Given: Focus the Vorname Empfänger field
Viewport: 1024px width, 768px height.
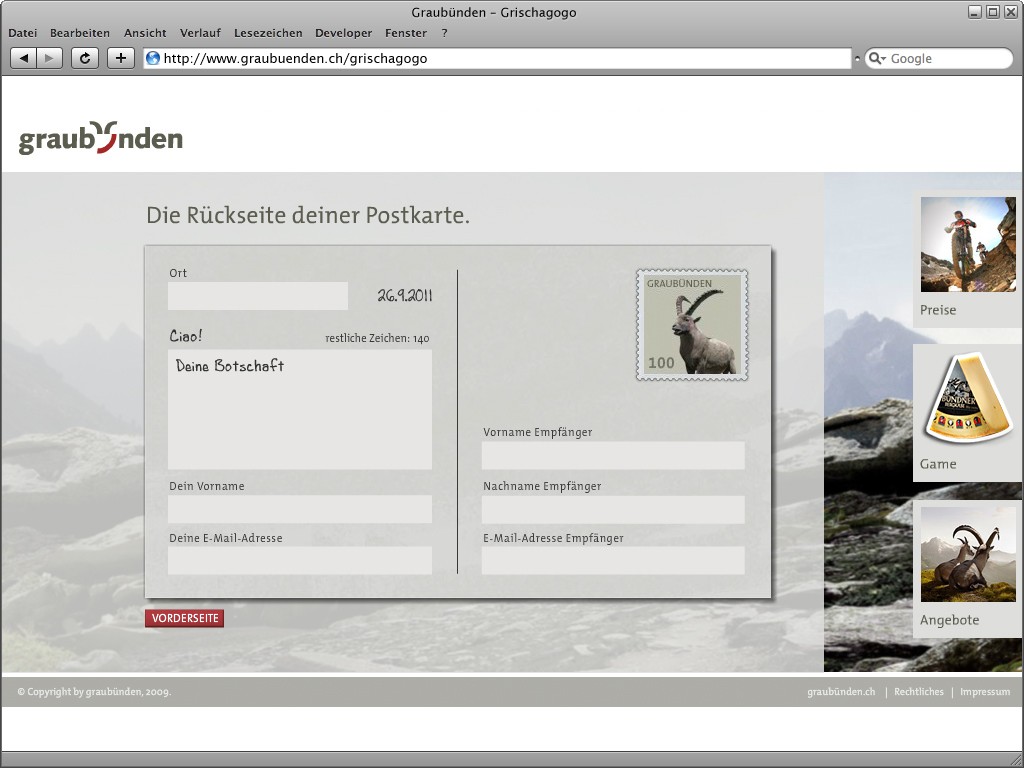Looking at the screenshot, I should (x=613, y=455).
